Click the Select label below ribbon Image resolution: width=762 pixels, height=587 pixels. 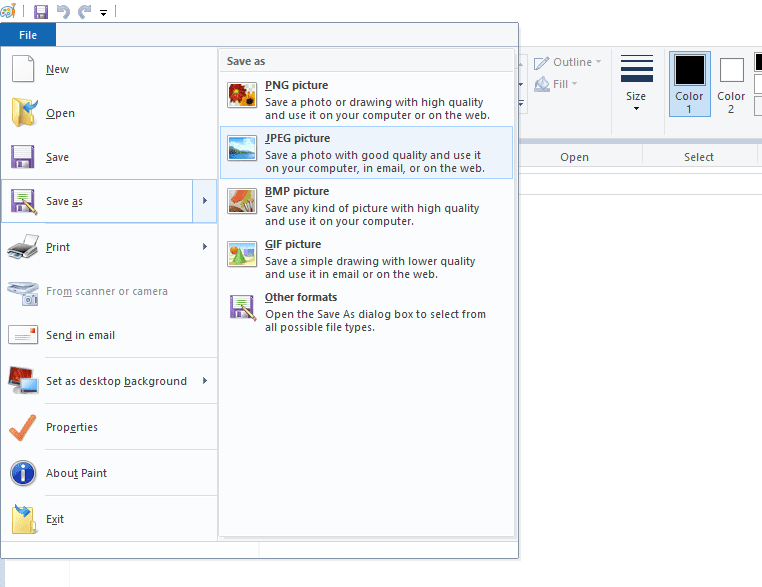tap(699, 157)
